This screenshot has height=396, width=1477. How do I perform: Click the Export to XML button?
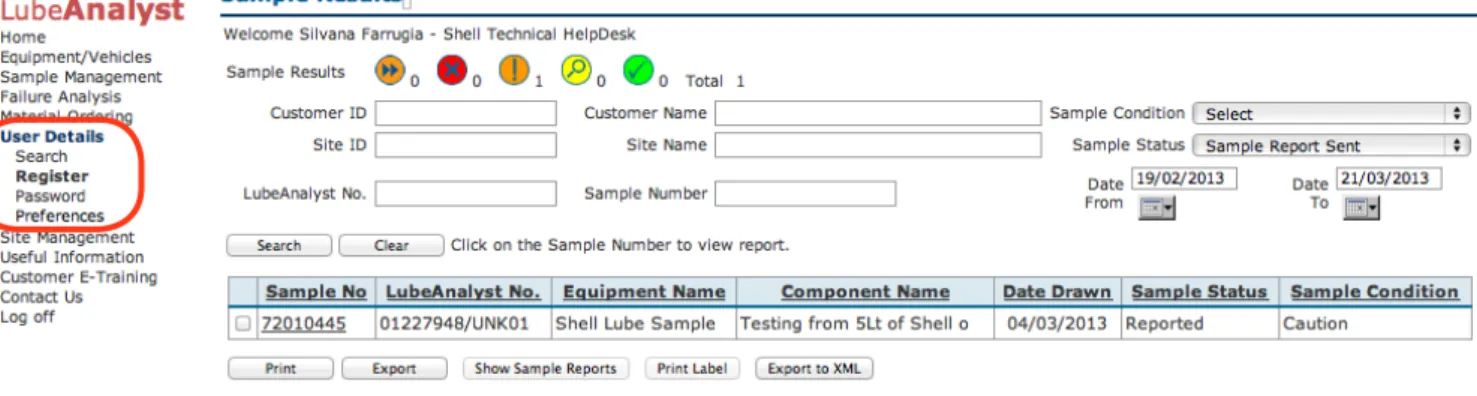pos(814,369)
